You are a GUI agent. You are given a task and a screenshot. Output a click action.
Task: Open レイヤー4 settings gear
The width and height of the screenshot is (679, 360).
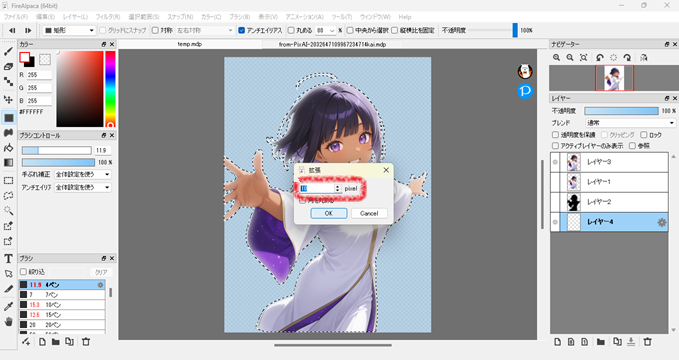point(661,222)
